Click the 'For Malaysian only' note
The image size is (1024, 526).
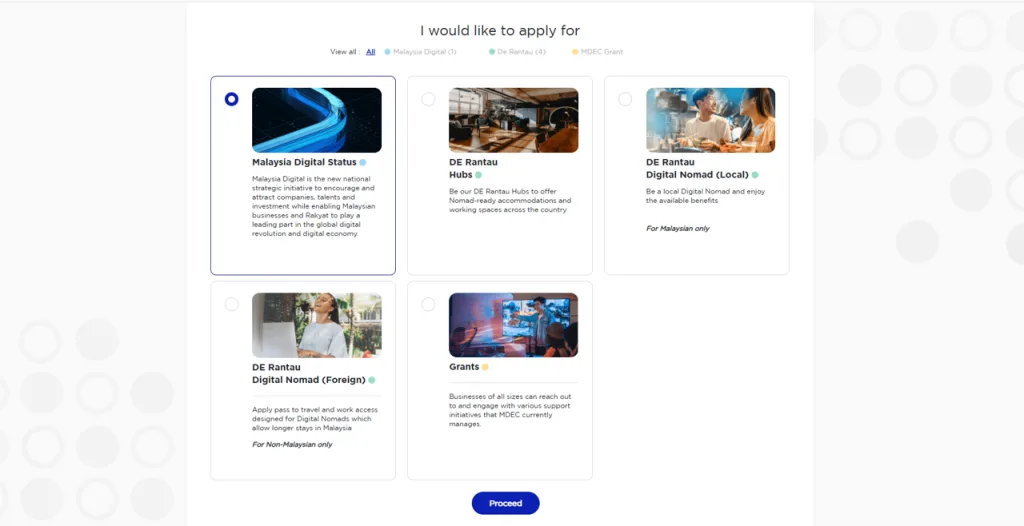click(677, 229)
